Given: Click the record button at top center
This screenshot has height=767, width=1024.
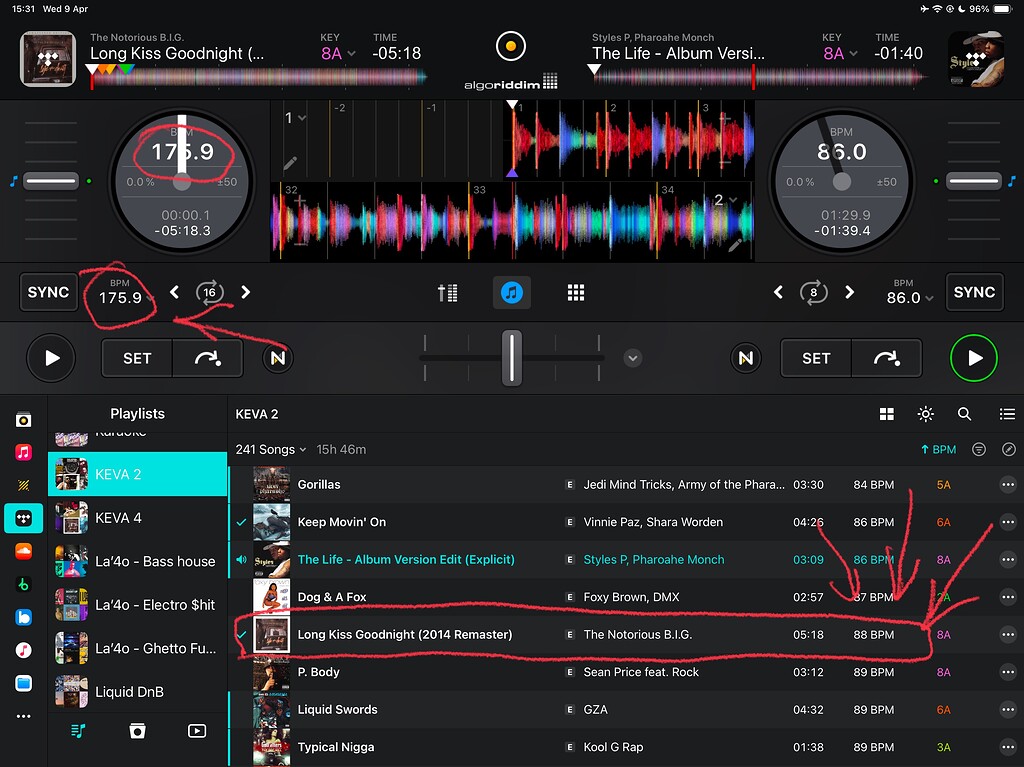Looking at the screenshot, I should [511, 46].
